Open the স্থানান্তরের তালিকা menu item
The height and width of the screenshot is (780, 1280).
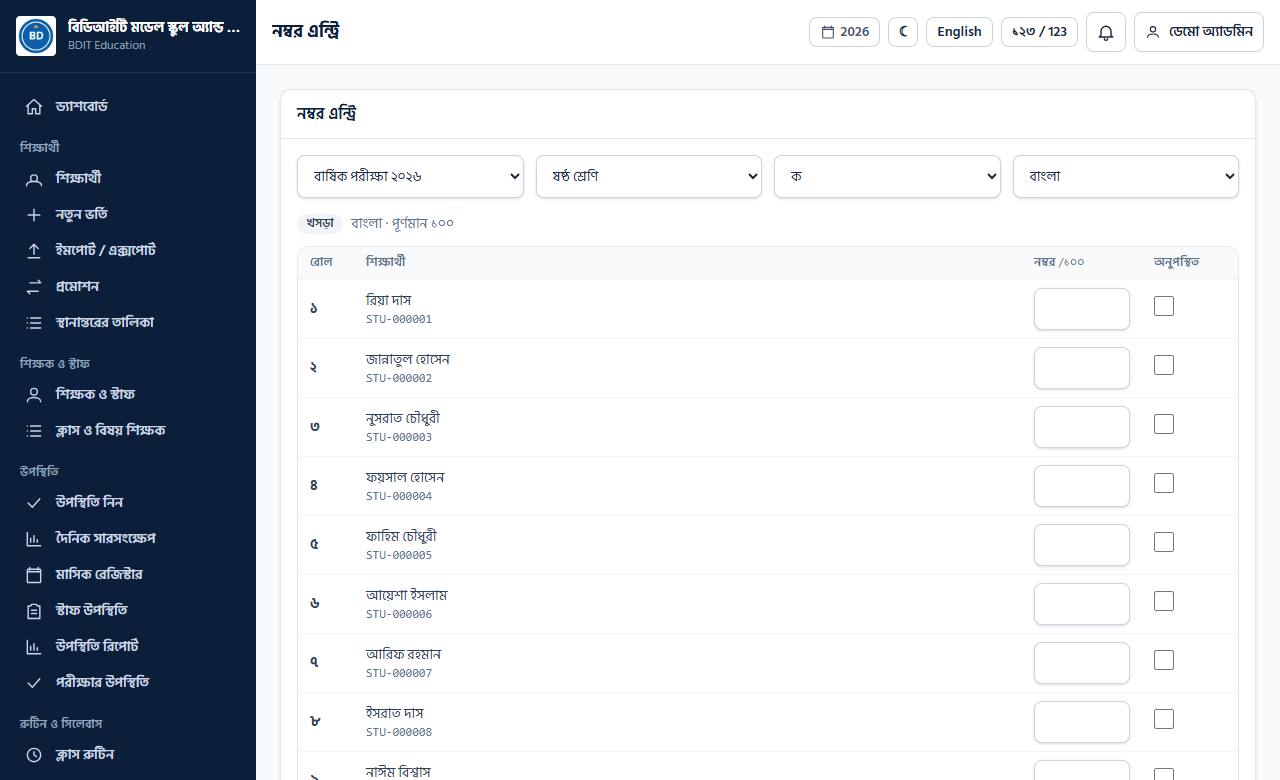[x=128, y=322]
